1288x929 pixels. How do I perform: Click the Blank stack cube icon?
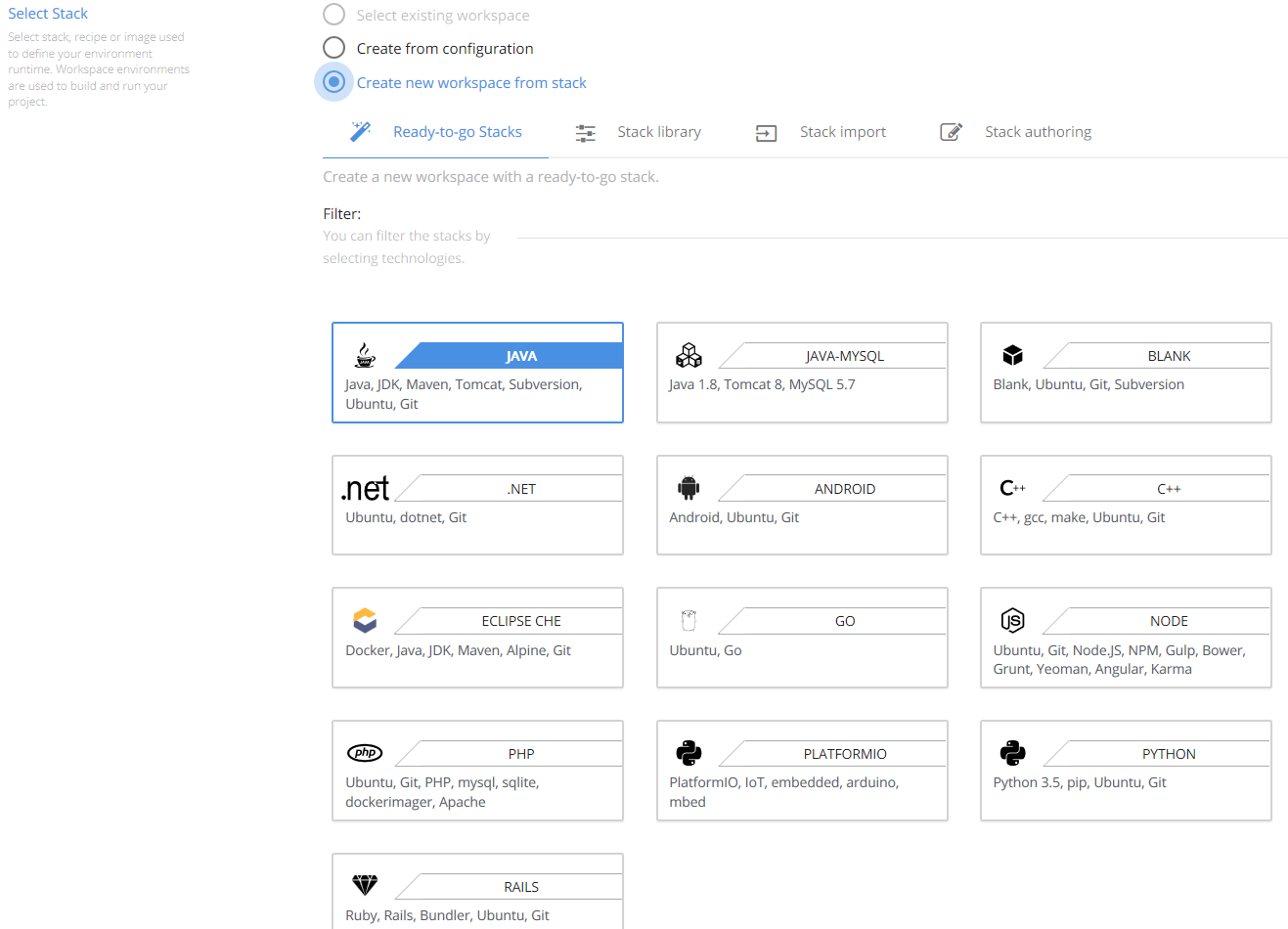[x=1012, y=355]
